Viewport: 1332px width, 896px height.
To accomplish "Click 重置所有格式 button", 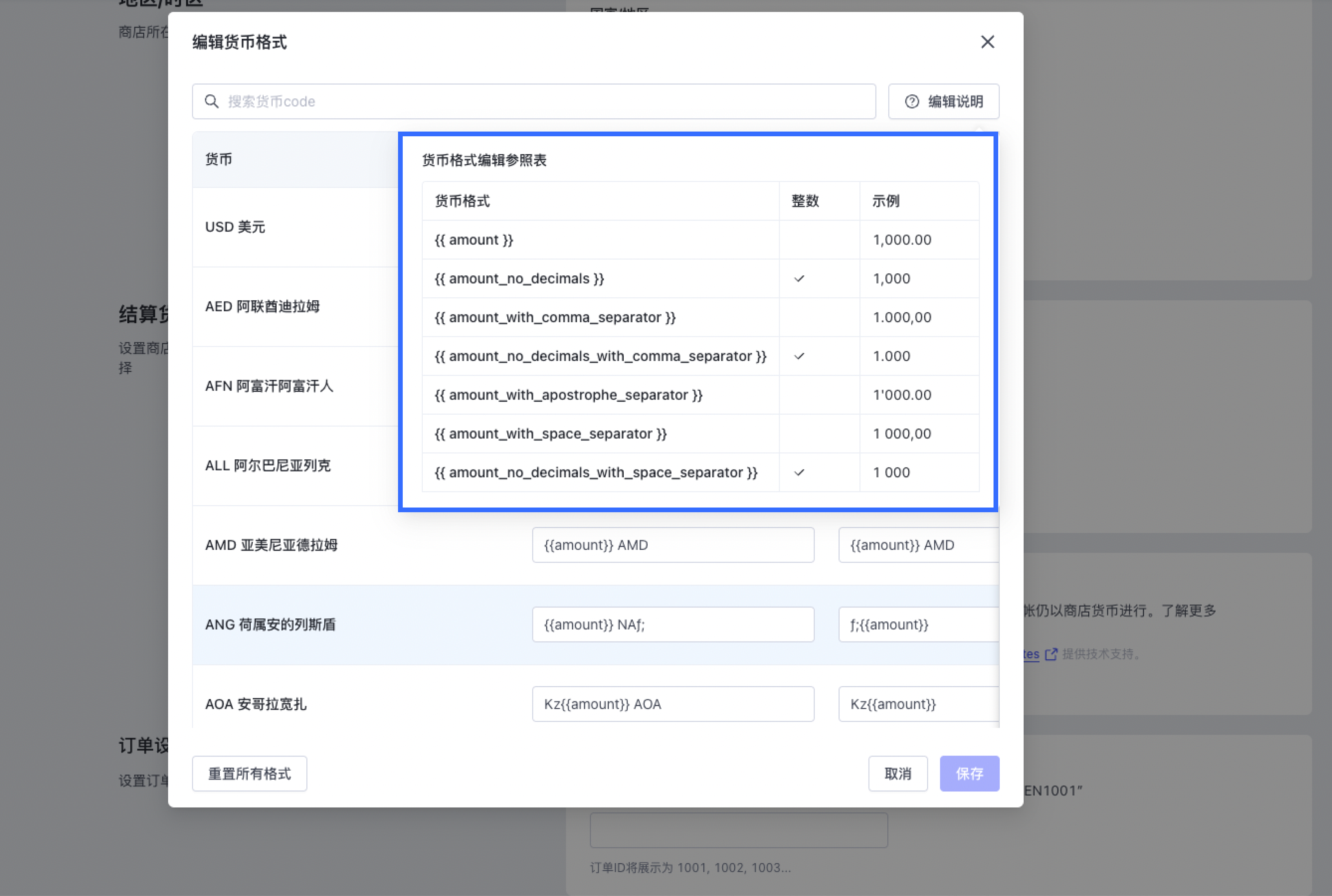I will pos(249,773).
